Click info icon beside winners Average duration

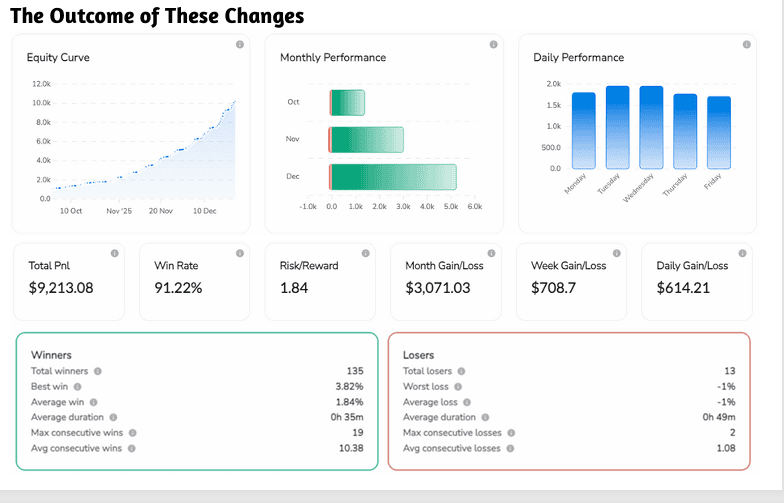click(114, 417)
